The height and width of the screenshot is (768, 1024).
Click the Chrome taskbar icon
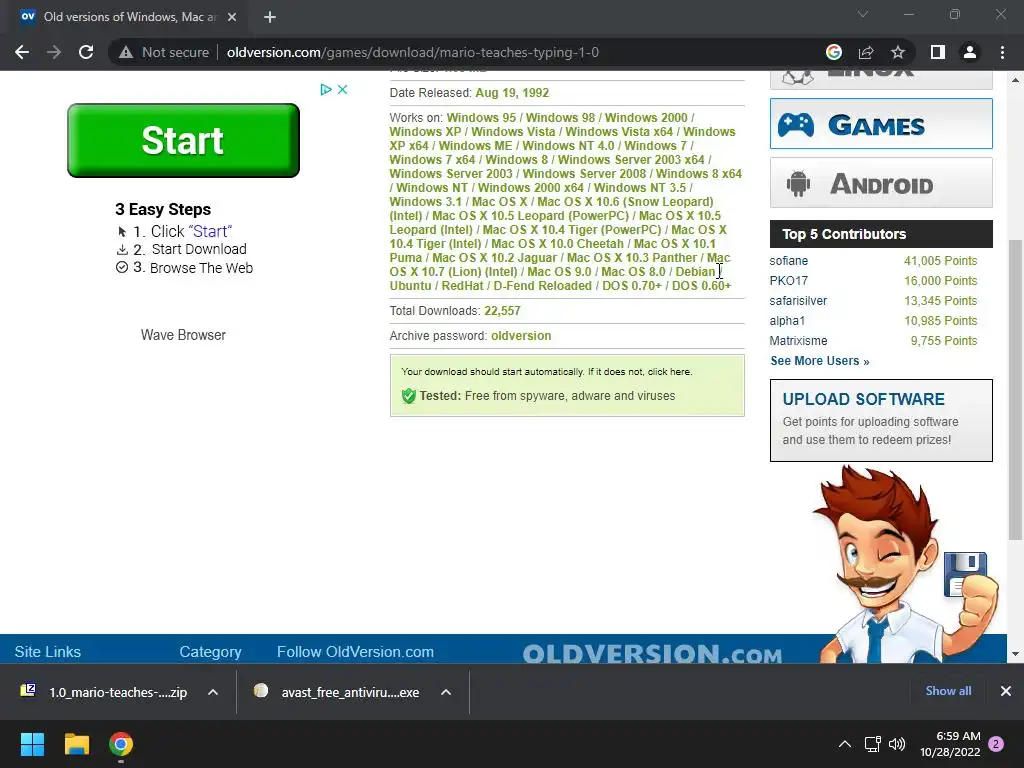point(121,744)
